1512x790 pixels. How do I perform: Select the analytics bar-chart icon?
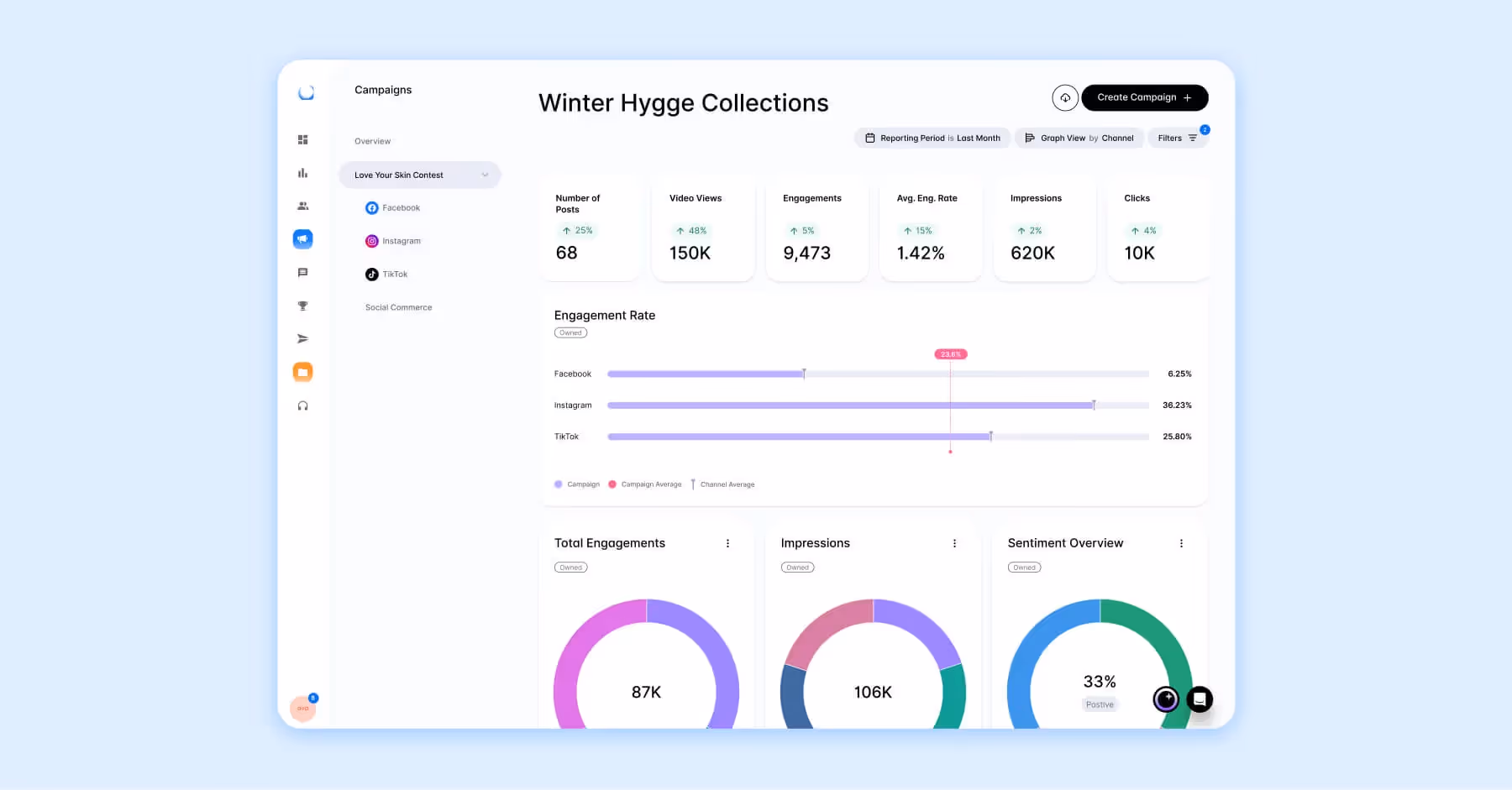303,173
